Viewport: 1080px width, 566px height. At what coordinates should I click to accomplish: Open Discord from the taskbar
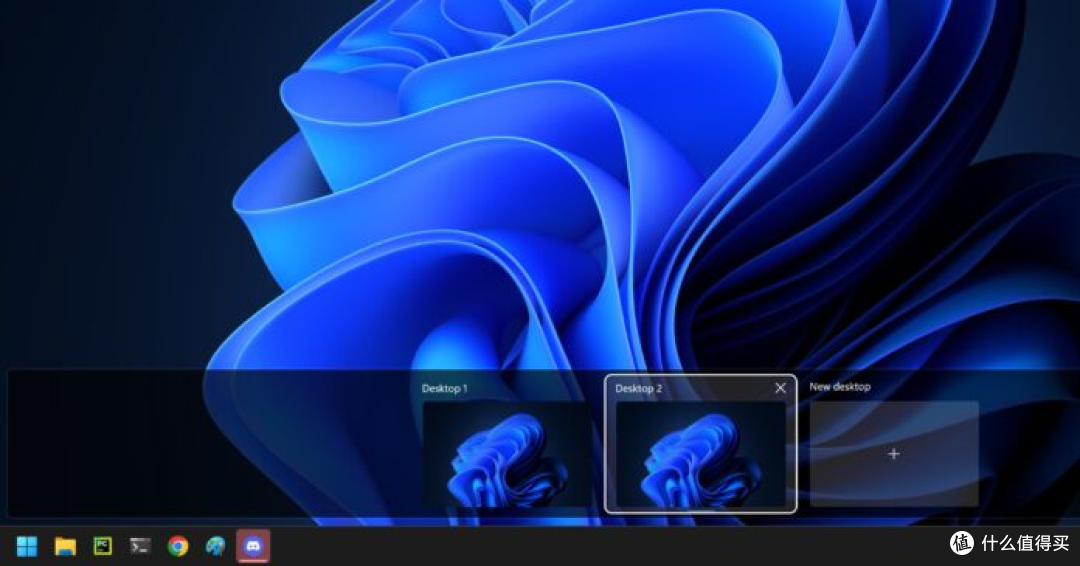coord(253,546)
